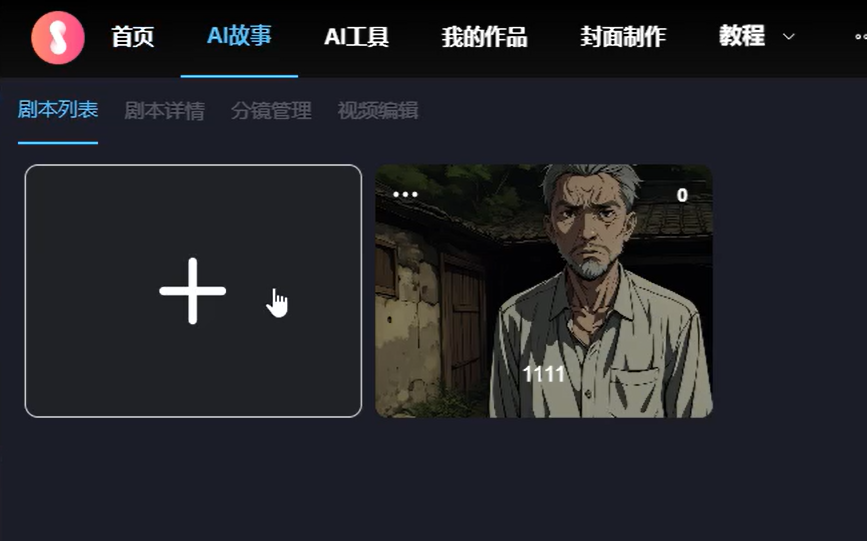Click the pink app logo
Image resolution: width=867 pixels, height=541 pixels.
pos(58,38)
